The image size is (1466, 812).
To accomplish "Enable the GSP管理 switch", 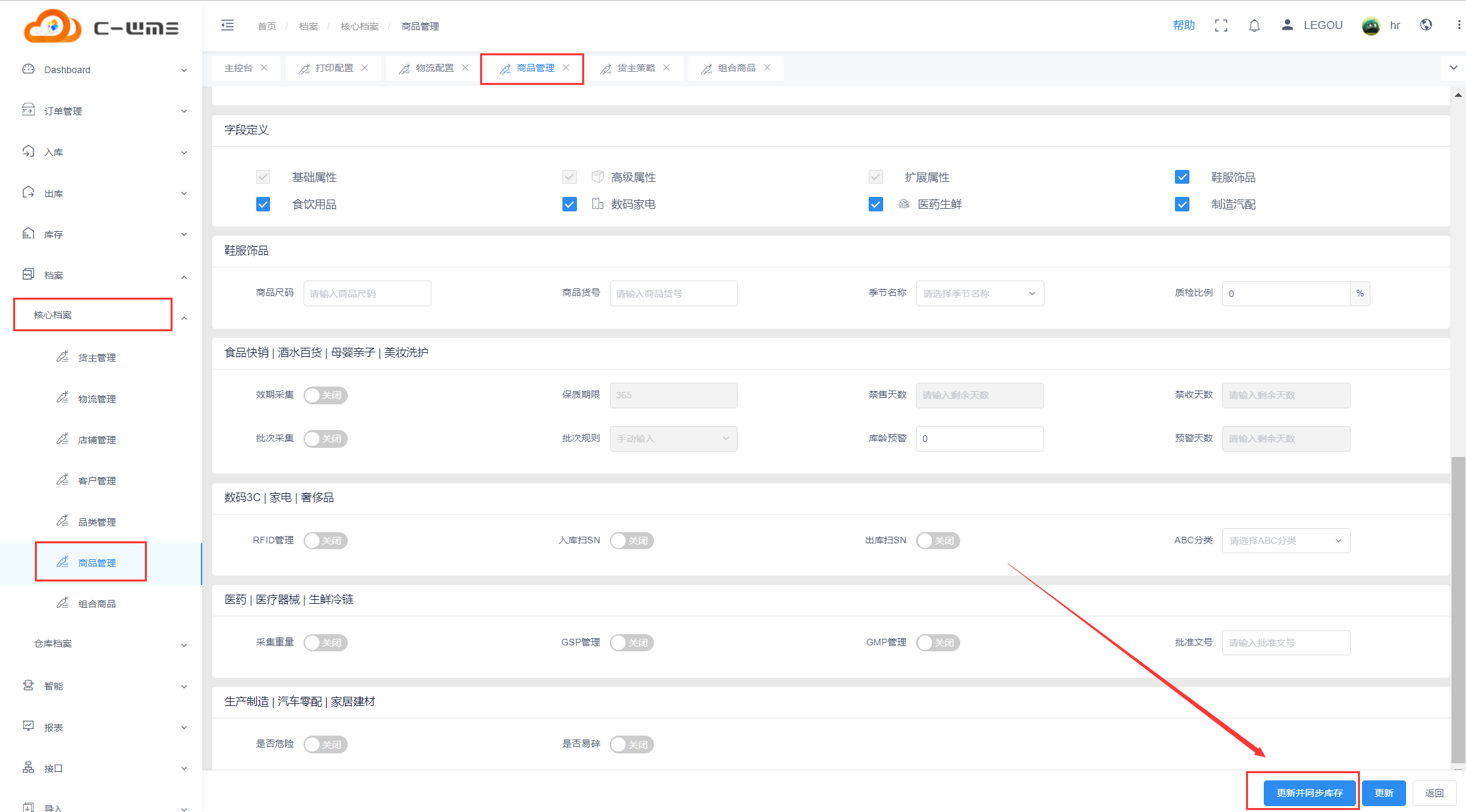I will (x=632, y=643).
